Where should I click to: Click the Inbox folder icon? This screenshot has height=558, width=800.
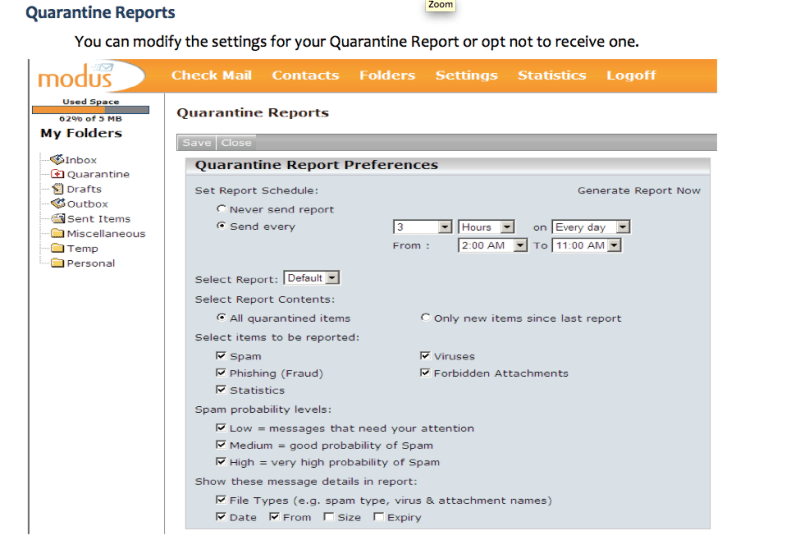tap(57, 160)
